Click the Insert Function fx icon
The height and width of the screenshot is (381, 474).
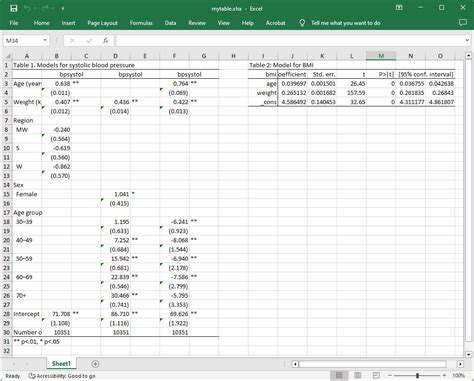pos(105,41)
